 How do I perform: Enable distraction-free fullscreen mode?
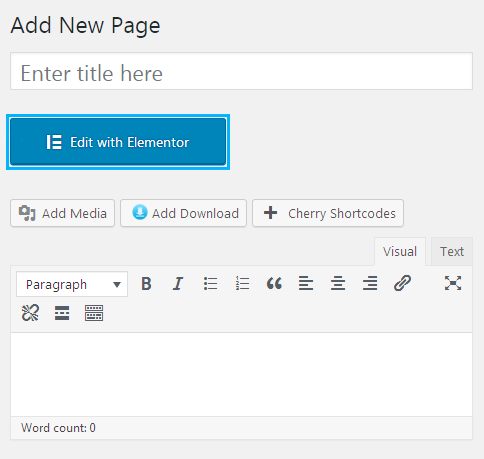[x=453, y=283]
